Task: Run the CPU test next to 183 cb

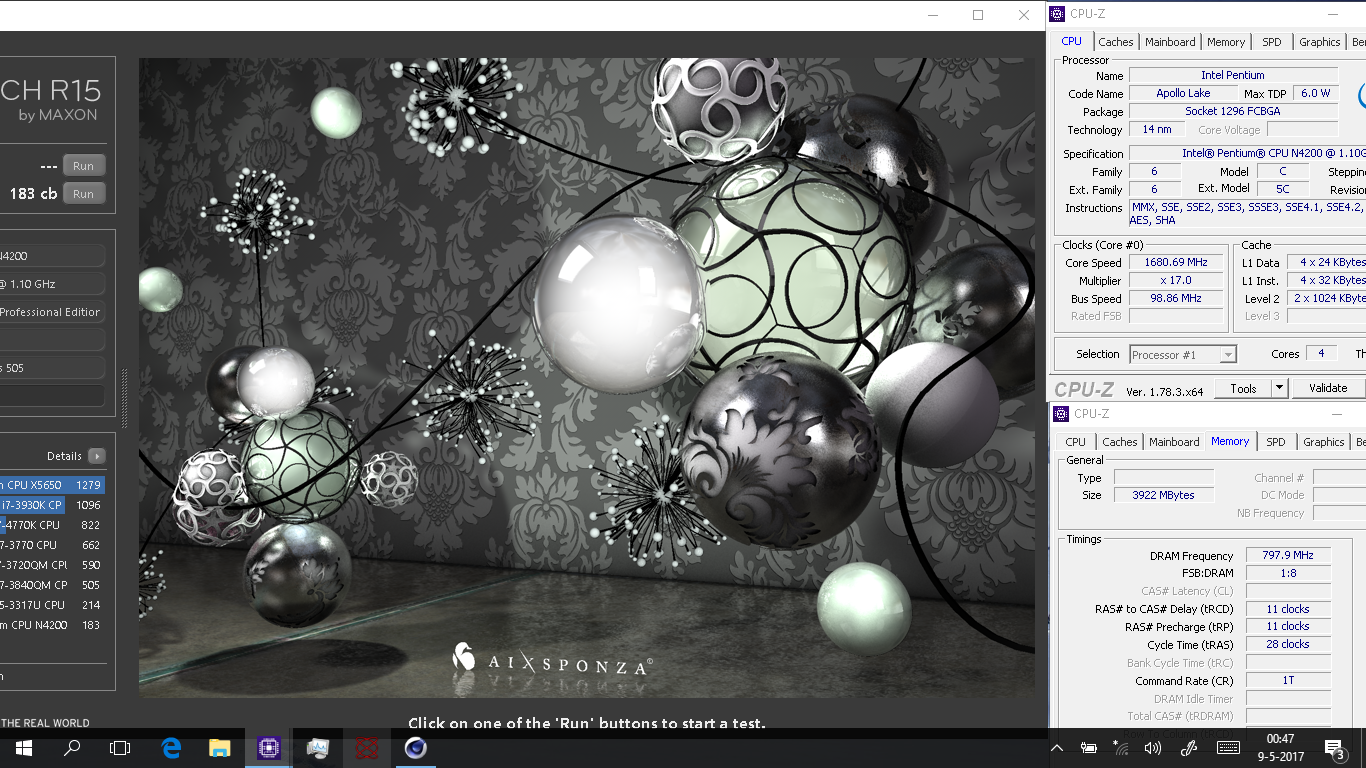Action: (x=84, y=194)
